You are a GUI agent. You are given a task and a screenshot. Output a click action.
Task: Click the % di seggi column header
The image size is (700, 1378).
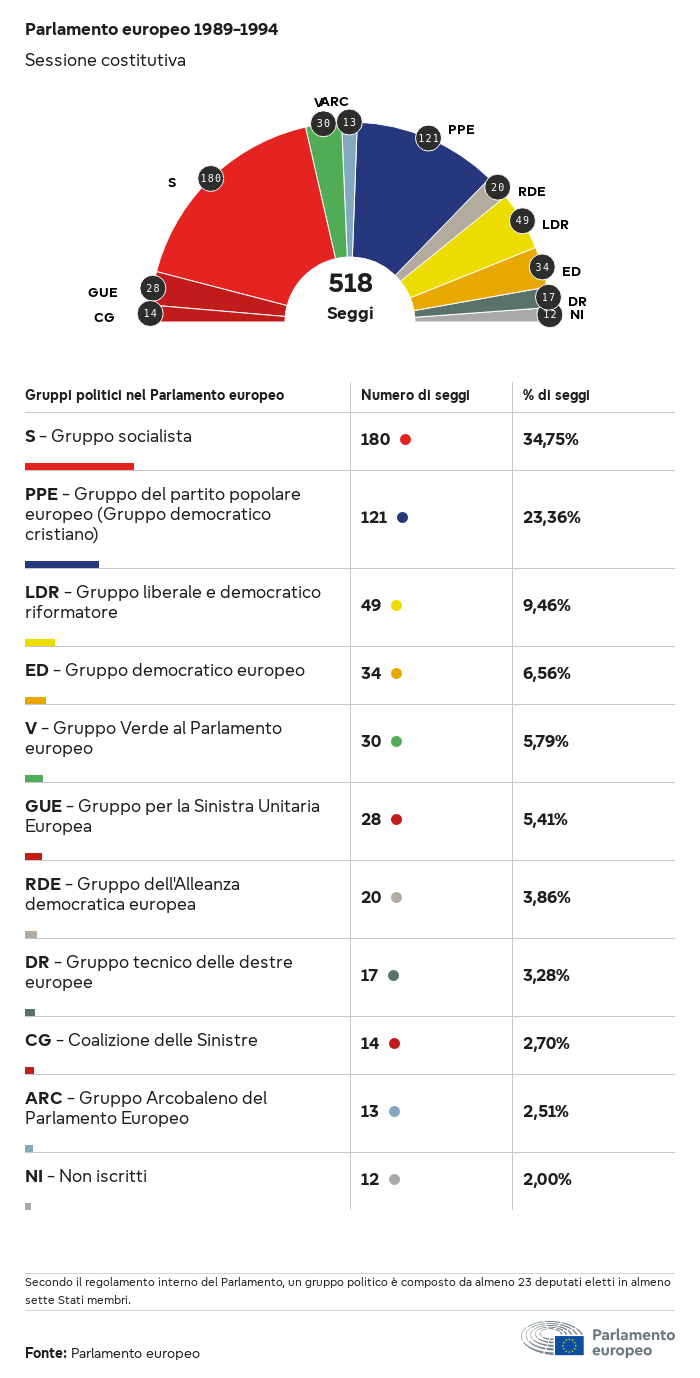pos(556,395)
